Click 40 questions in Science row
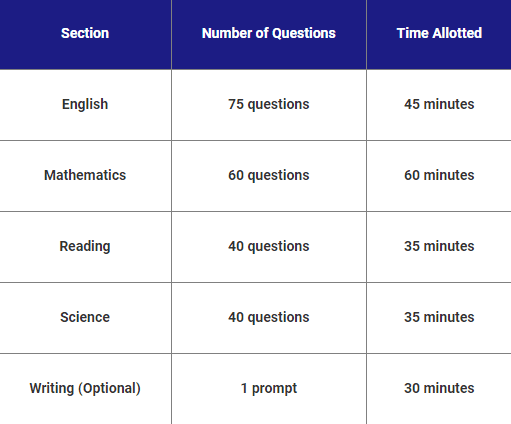 [269, 317]
